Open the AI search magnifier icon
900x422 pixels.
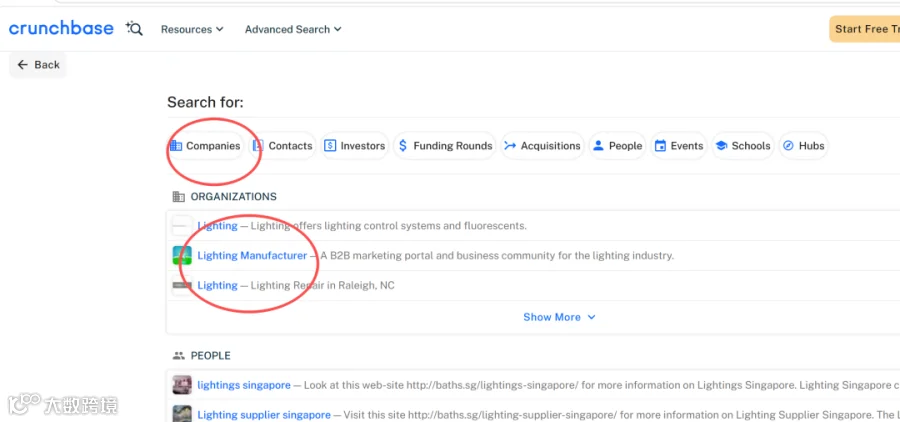[134, 29]
